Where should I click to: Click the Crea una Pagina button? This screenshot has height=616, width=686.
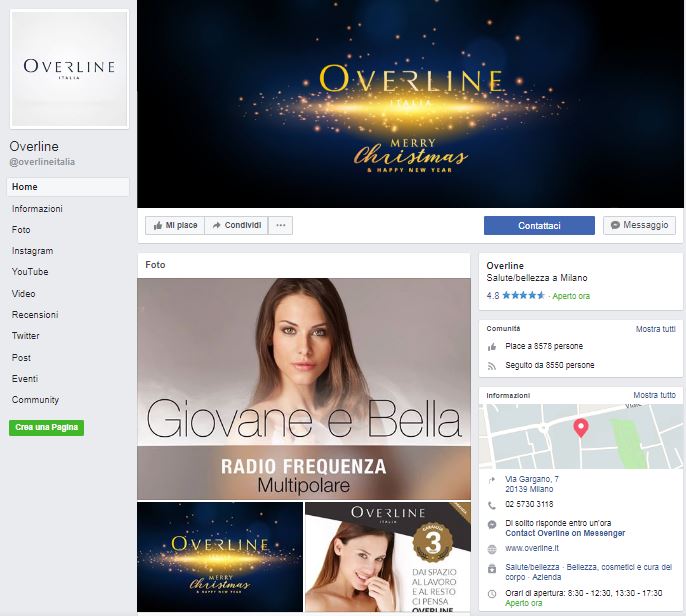(46, 427)
